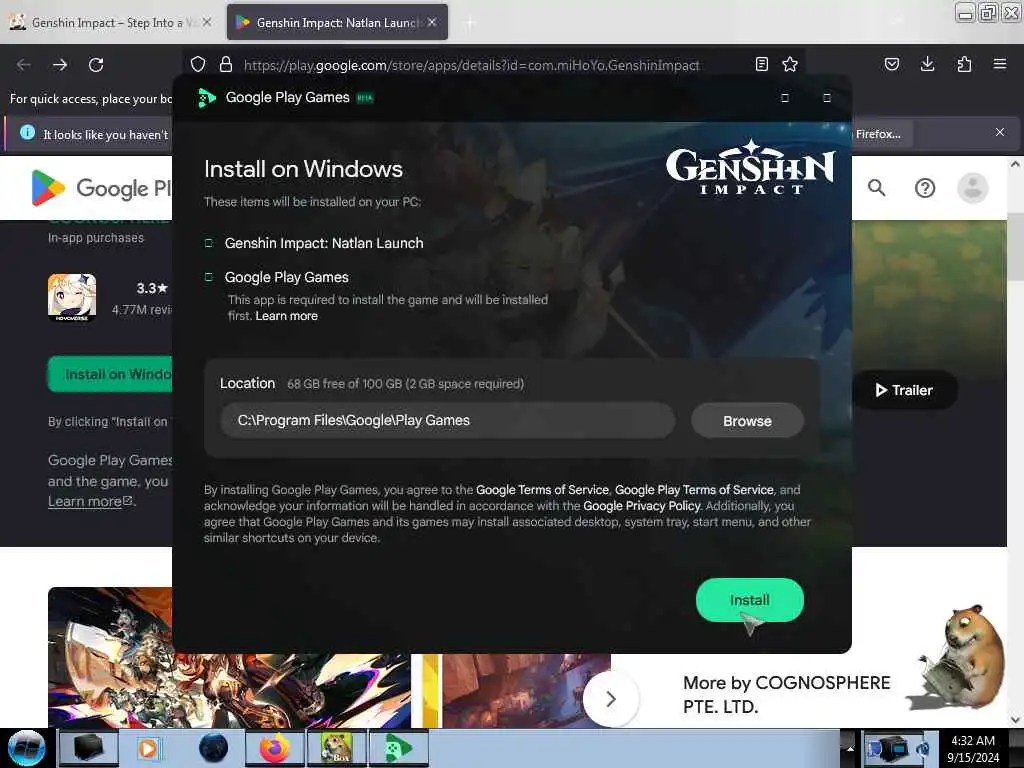Play the Trailer video
1024x768 pixels.
pos(904,390)
